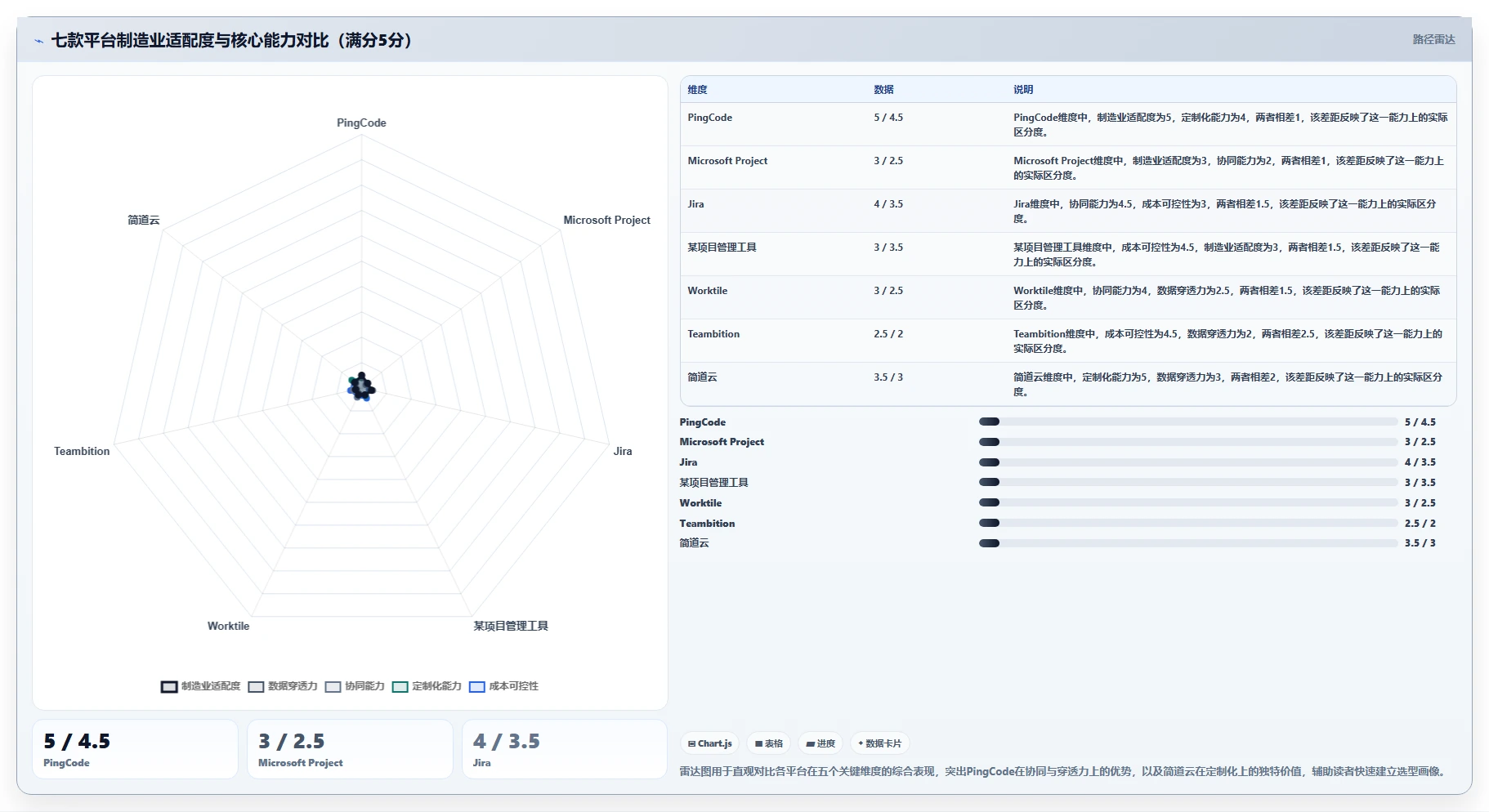This screenshot has width=1489, height=812.
Task: Click the PingCode axis label on the radar
Action: [x=361, y=123]
